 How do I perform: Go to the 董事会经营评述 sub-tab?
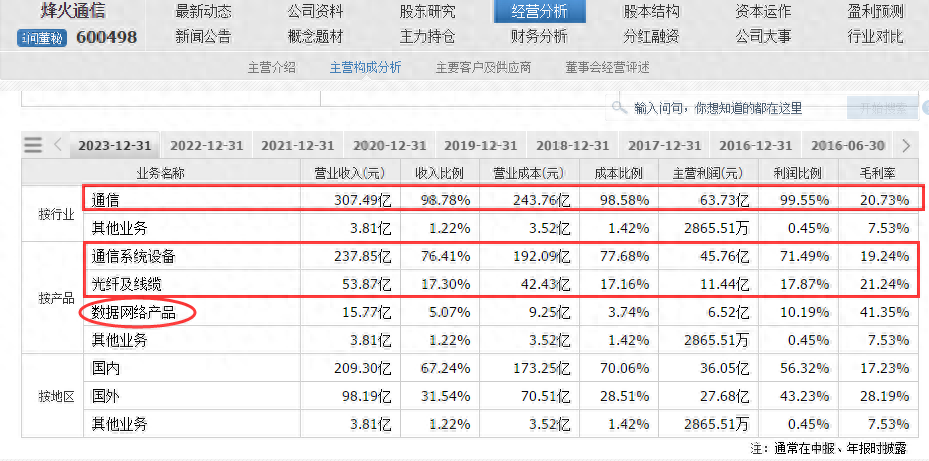tap(607, 68)
